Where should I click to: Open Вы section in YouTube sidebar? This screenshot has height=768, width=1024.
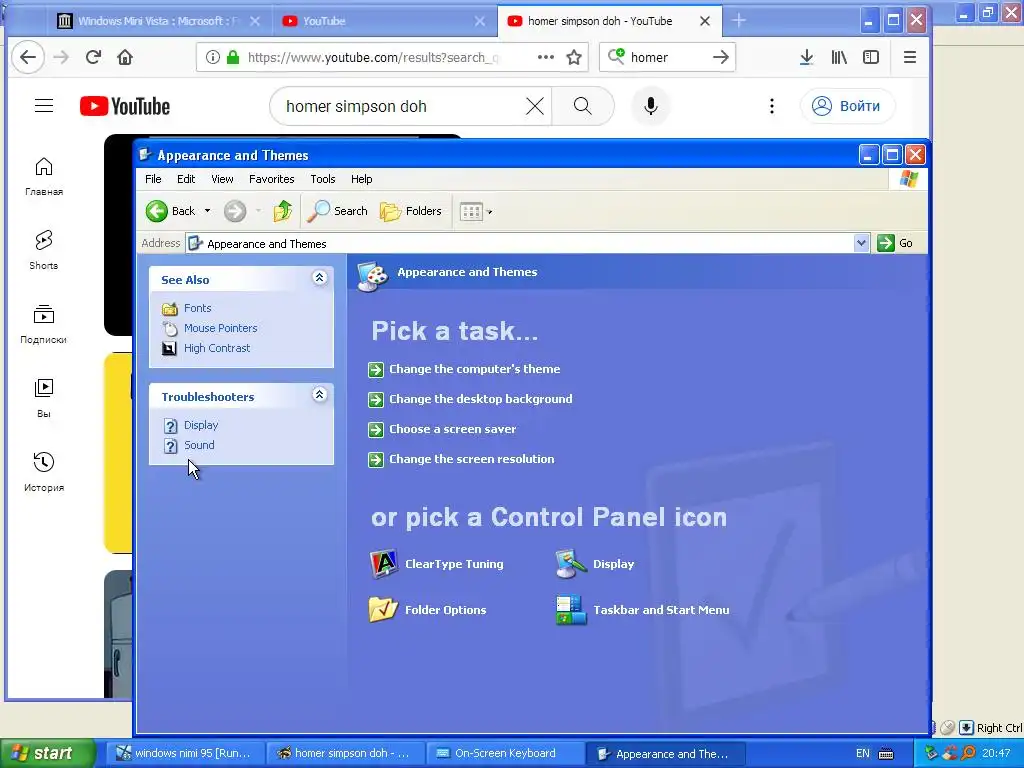click(x=44, y=398)
